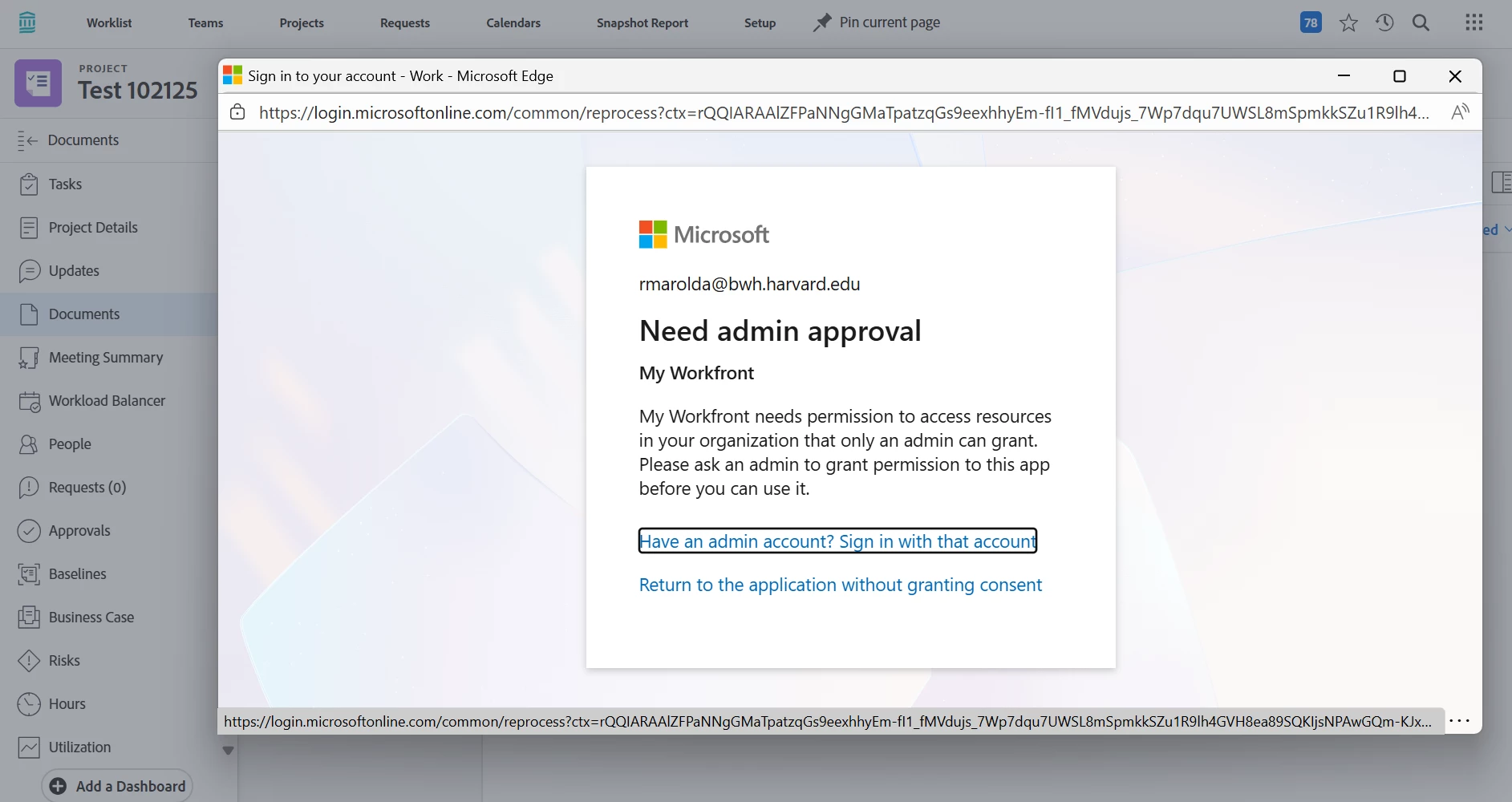The width and height of the screenshot is (1512, 802).
Task: Click the status bar ellipsis menu
Action: click(x=1460, y=721)
